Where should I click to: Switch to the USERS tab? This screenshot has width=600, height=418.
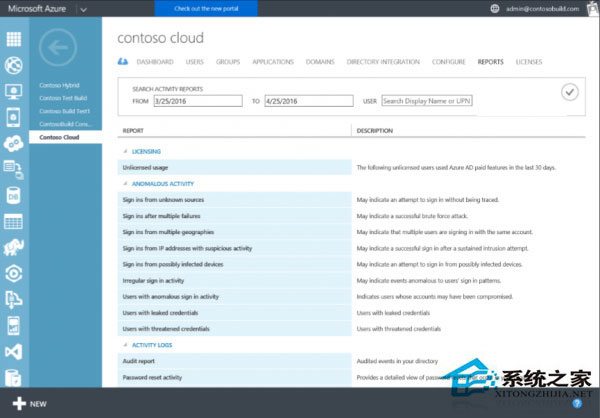195,62
